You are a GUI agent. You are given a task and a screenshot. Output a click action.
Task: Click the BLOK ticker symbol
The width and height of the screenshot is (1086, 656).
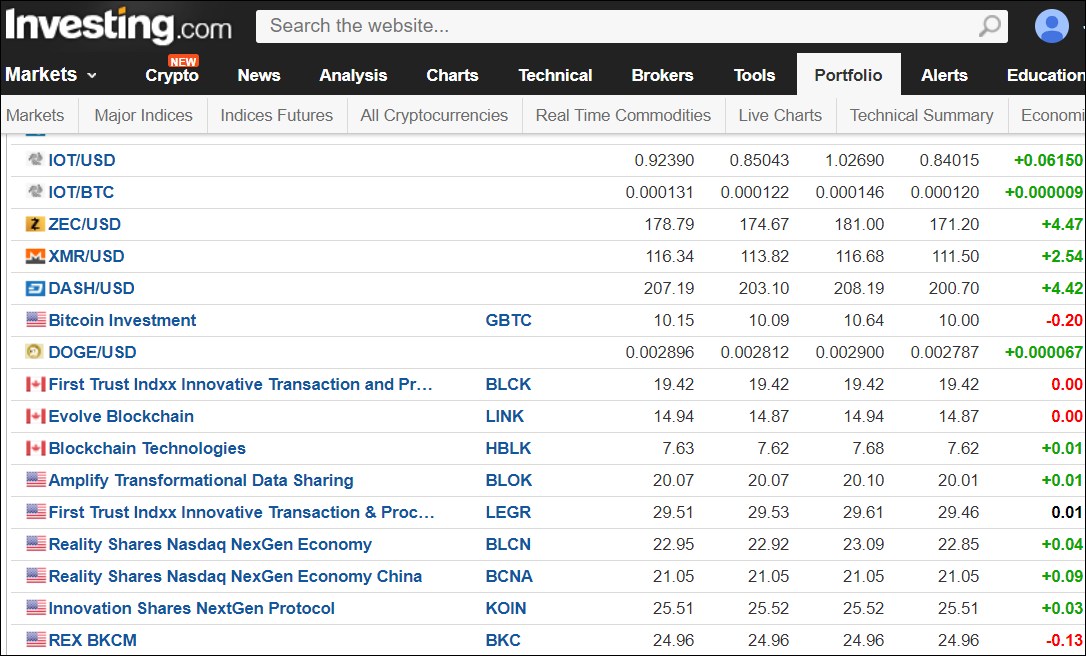click(508, 480)
